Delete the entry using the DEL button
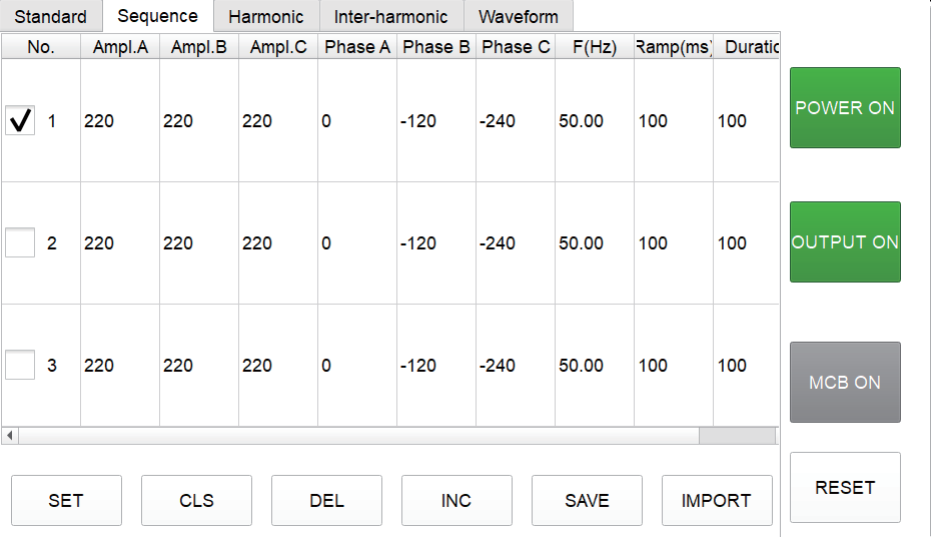 pyautogui.click(x=326, y=500)
